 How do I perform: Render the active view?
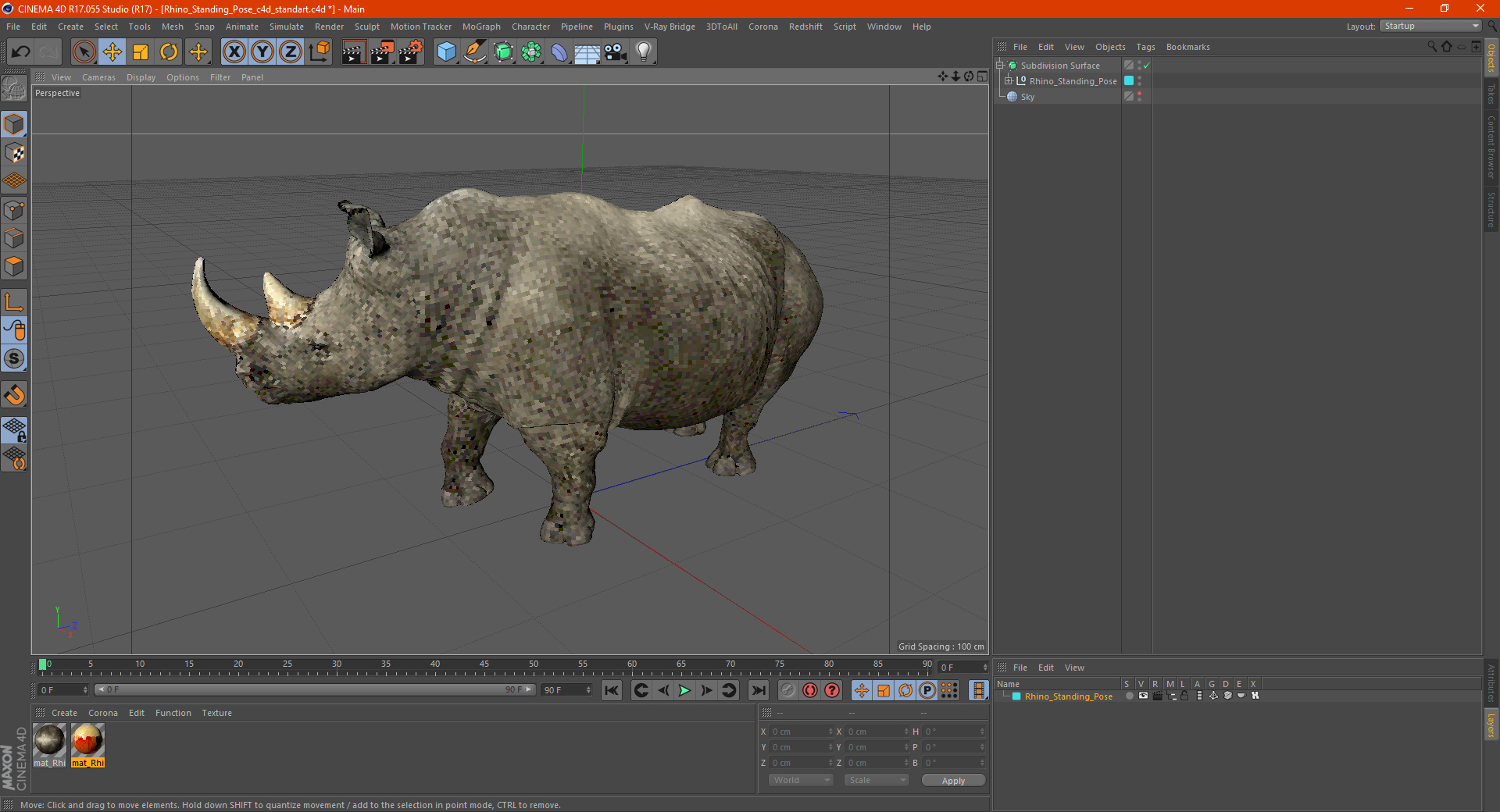pos(353,52)
